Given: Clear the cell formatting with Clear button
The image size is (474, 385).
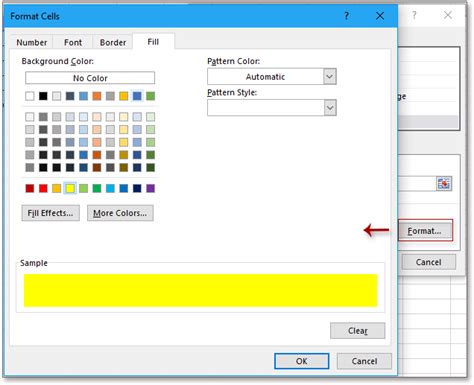Looking at the screenshot, I should pyautogui.click(x=358, y=331).
